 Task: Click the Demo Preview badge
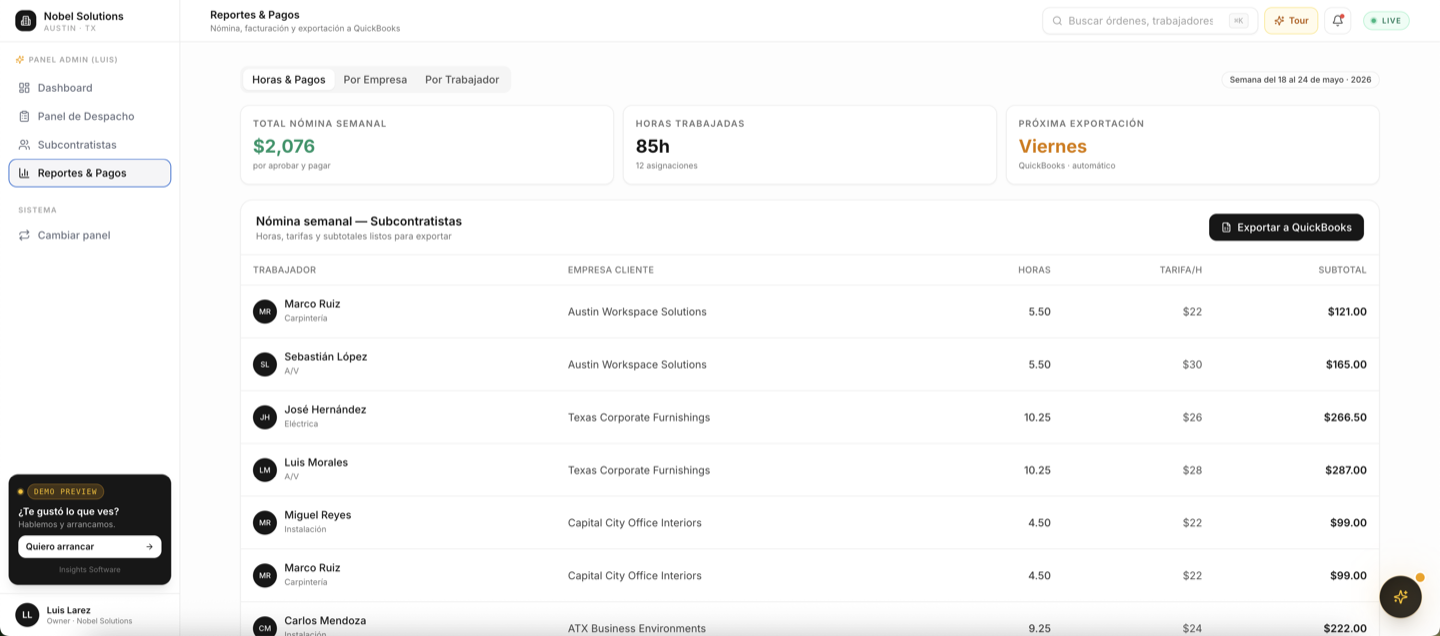pos(65,492)
